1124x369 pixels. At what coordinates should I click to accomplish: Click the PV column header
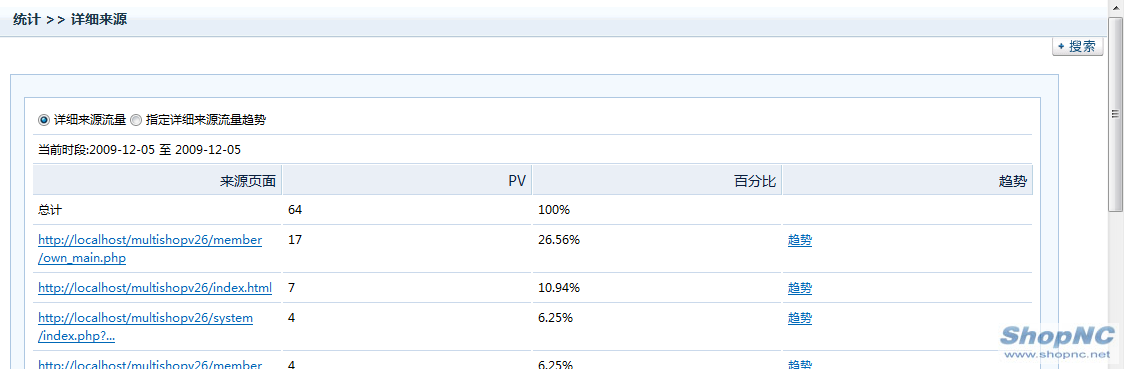click(407, 181)
